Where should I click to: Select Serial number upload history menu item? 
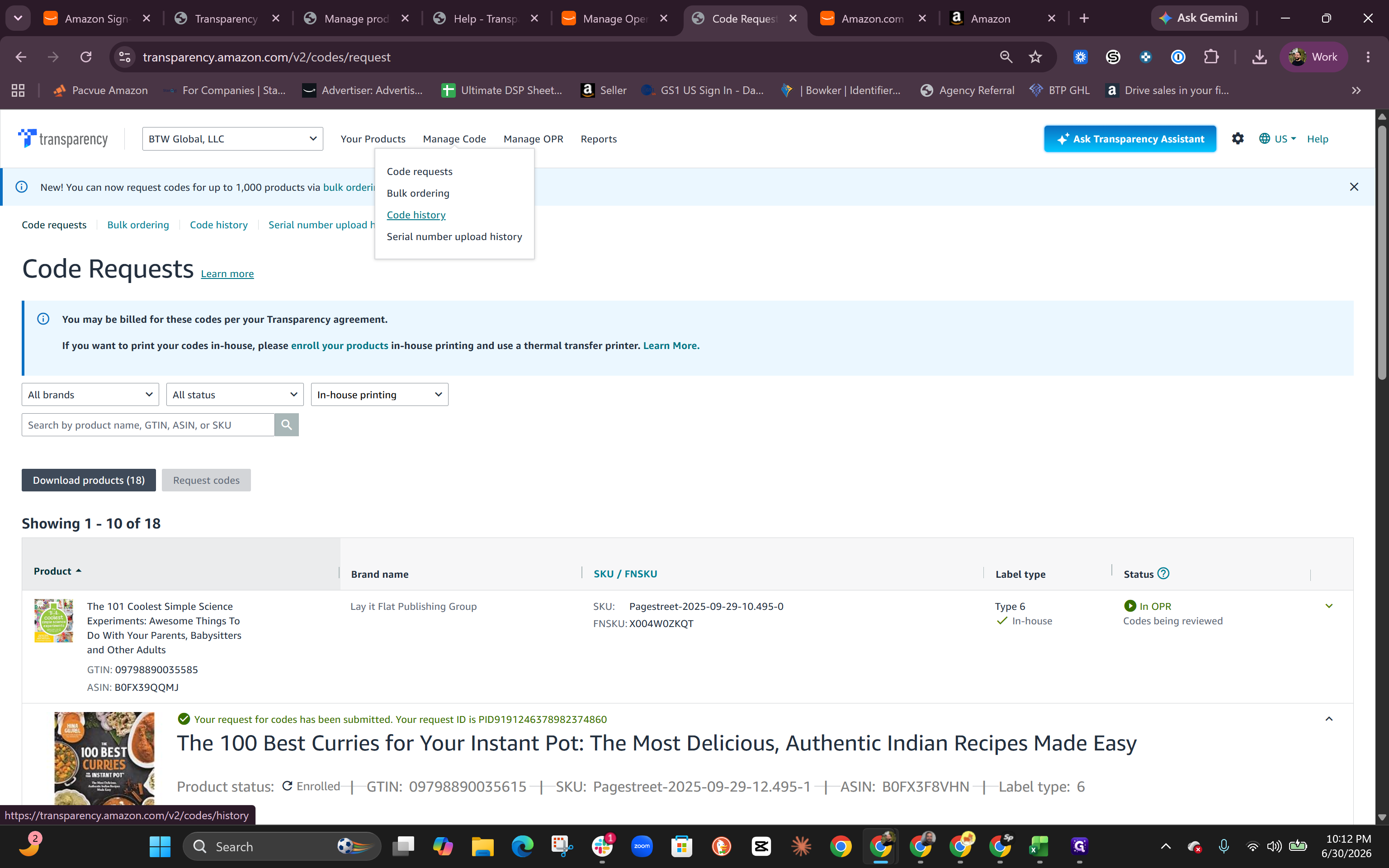pos(454,236)
